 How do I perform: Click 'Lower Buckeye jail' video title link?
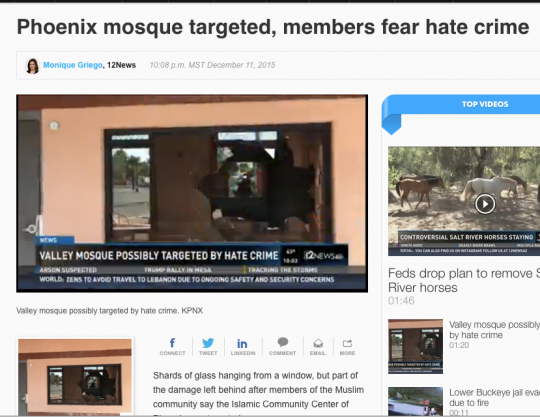(x=494, y=398)
